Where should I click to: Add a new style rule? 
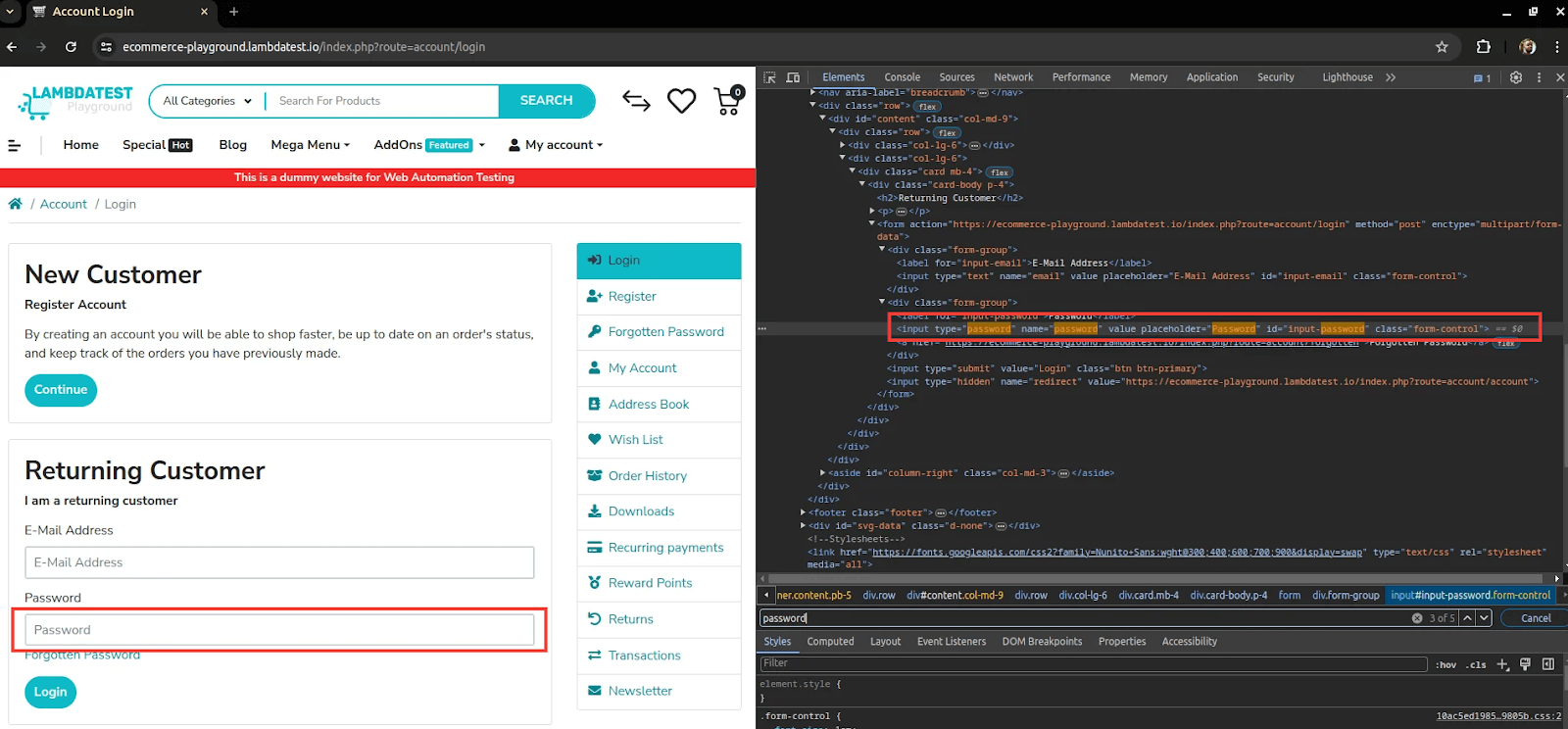(1502, 664)
